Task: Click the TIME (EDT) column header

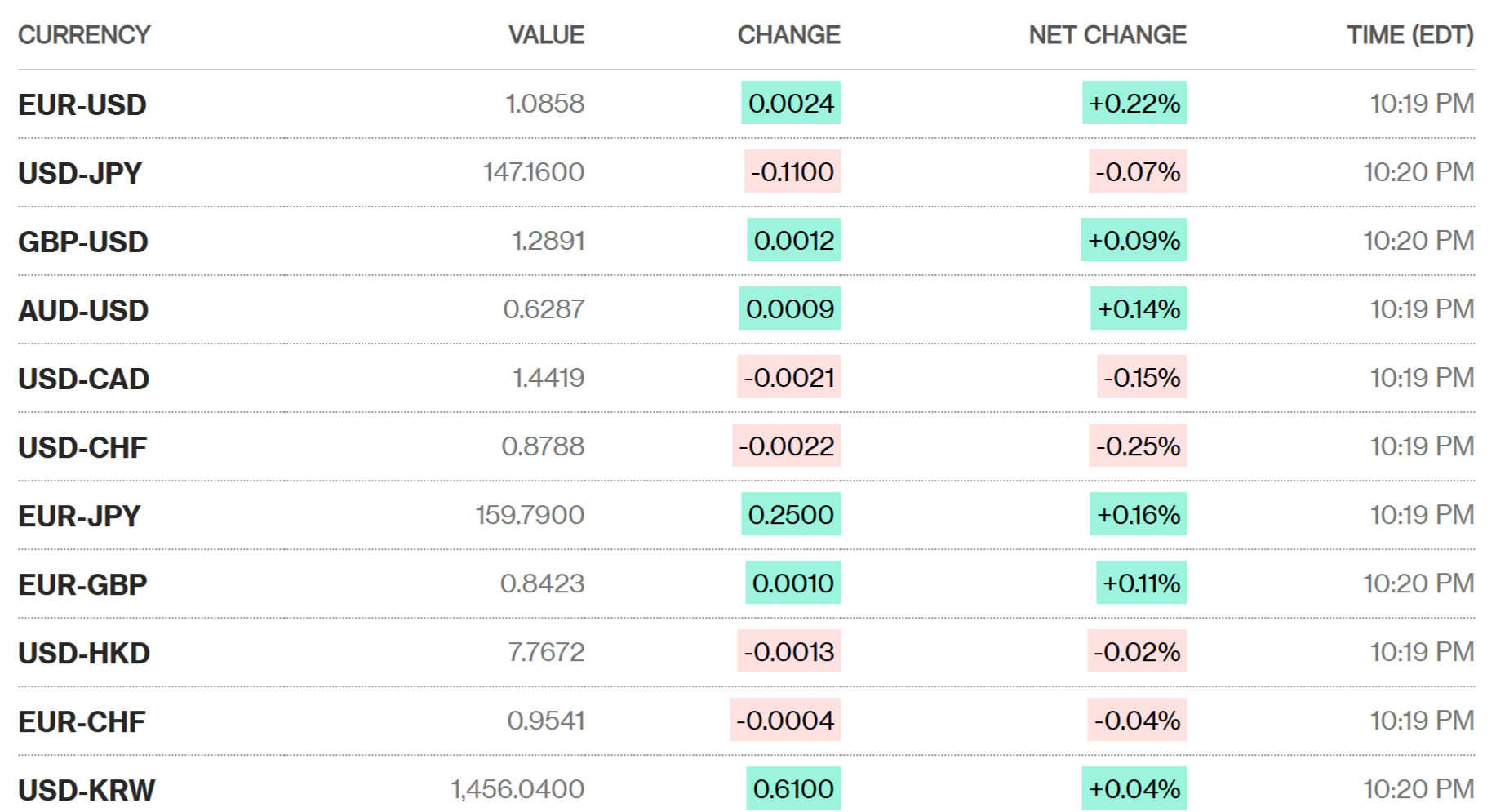Action: (1409, 35)
